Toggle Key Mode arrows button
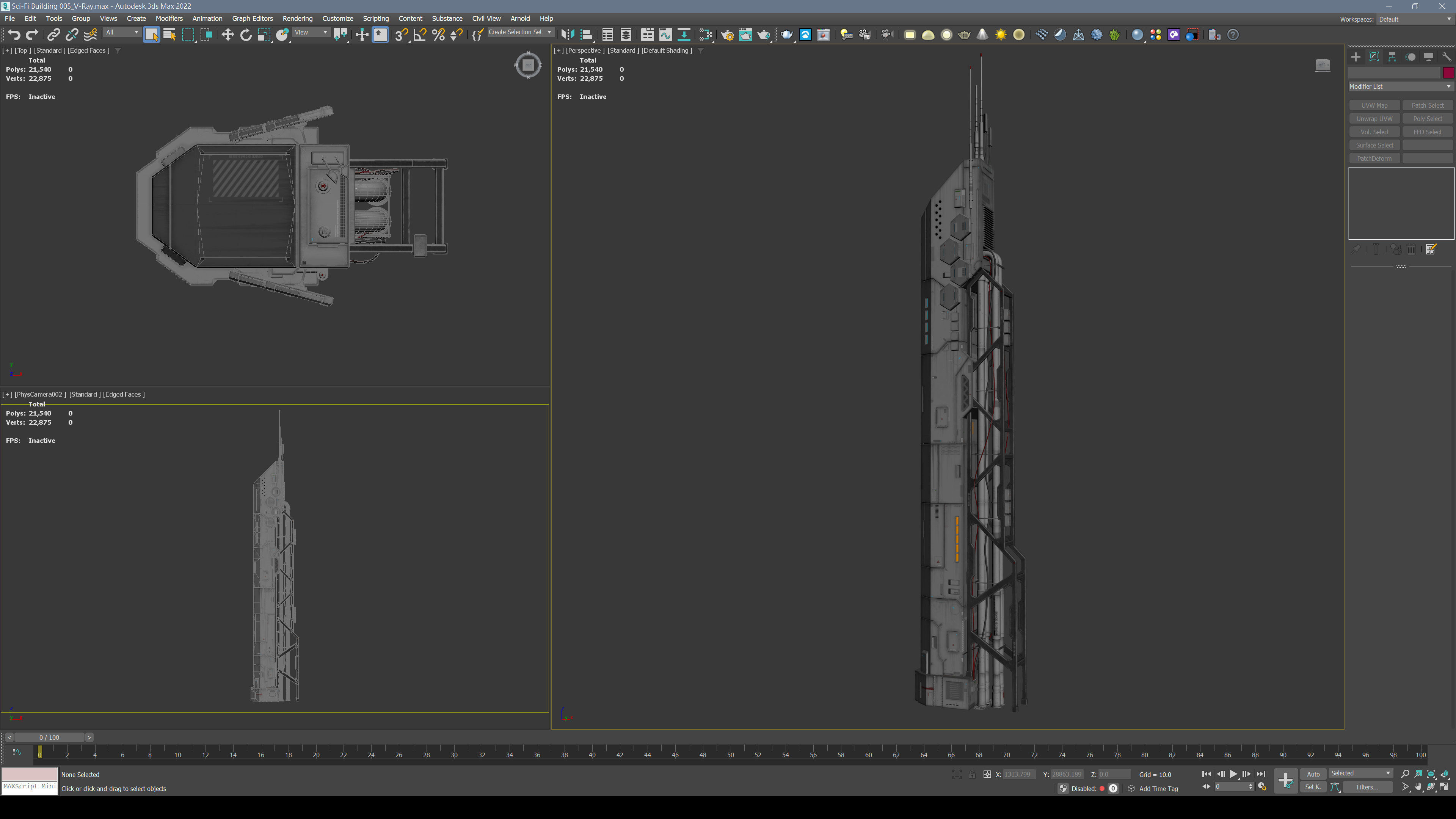Screen dimensions: 1456x819 tap(1206, 787)
